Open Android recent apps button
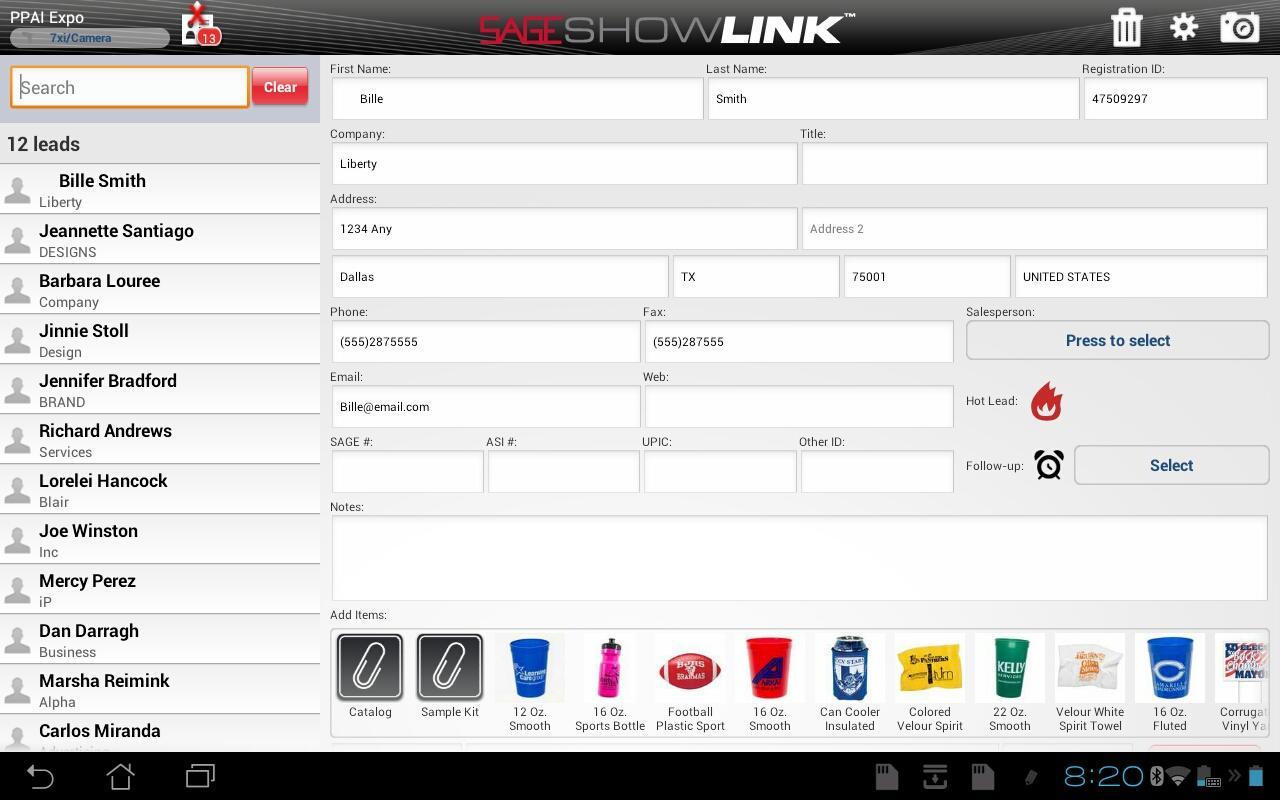The width and height of the screenshot is (1280, 800). click(x=200, y=776)
